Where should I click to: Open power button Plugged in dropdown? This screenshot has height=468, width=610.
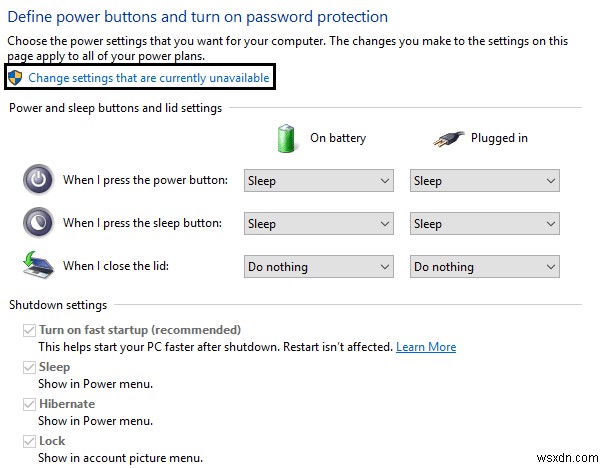click(485, 181)
